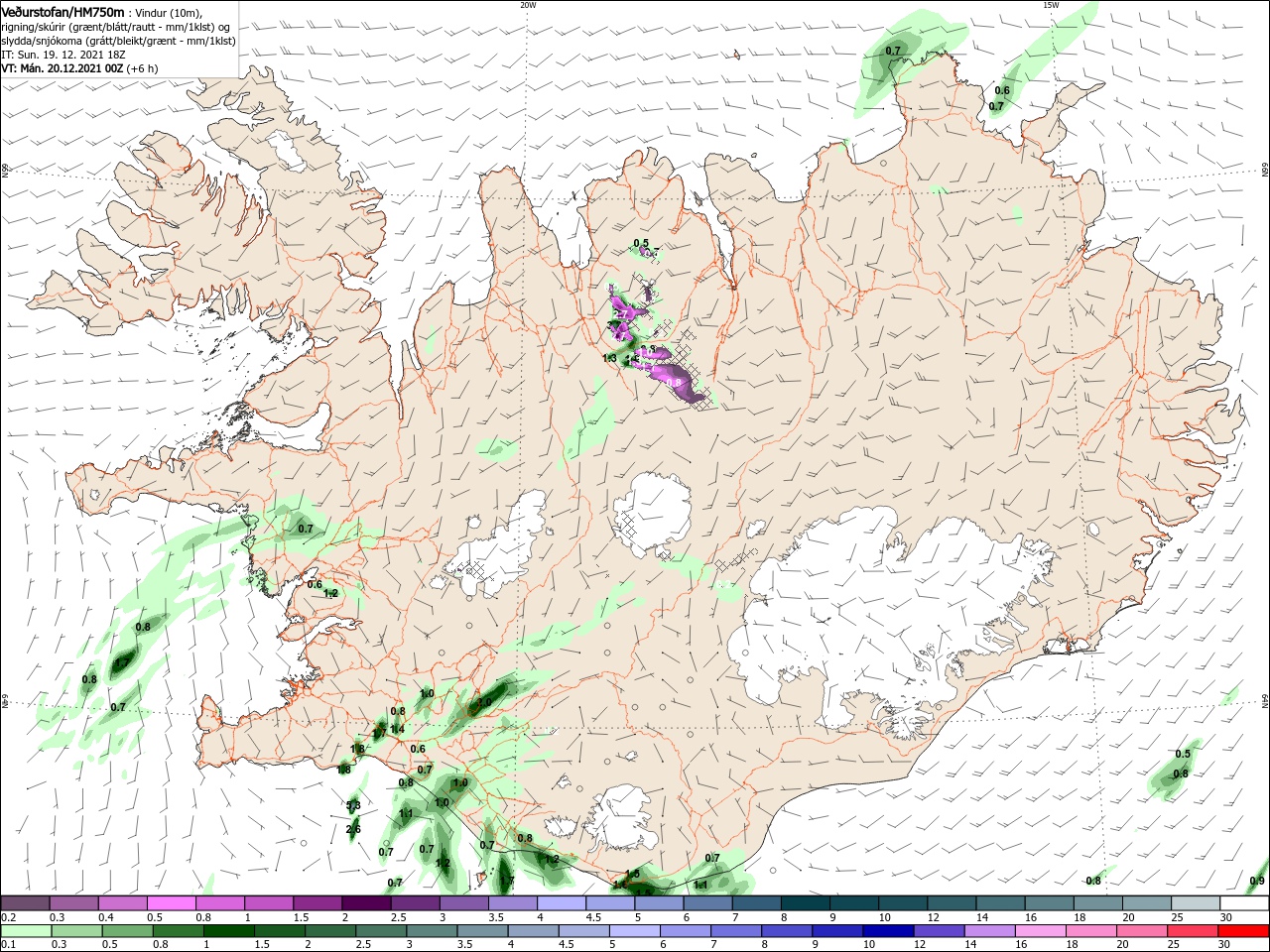Click the 0.7 value at the northeastern tip
This screenshot has width=1270, height=952.
pyautogui.click(x=893, y=51)
